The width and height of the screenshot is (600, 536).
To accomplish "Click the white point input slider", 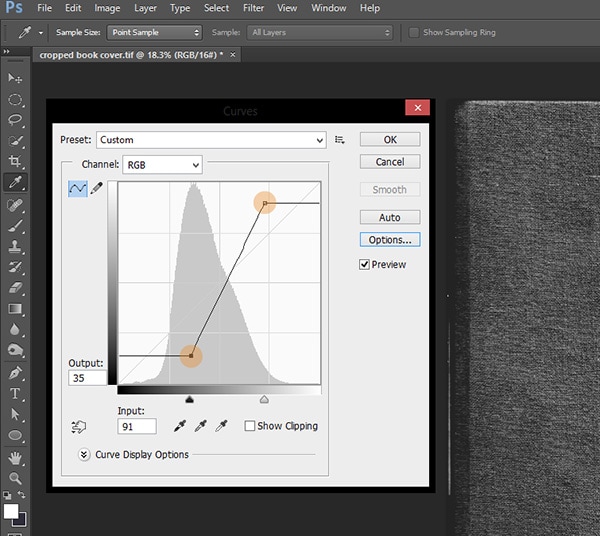I will click(264, 400).
